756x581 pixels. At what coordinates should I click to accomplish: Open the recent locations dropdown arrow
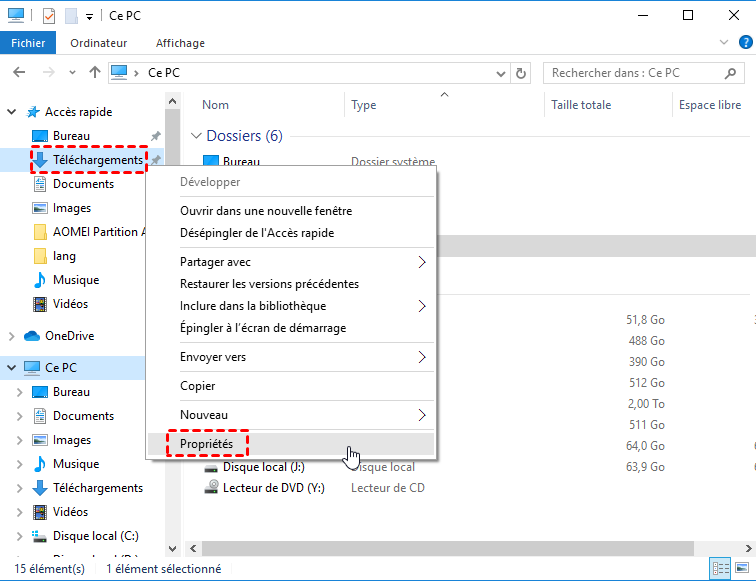72,73
